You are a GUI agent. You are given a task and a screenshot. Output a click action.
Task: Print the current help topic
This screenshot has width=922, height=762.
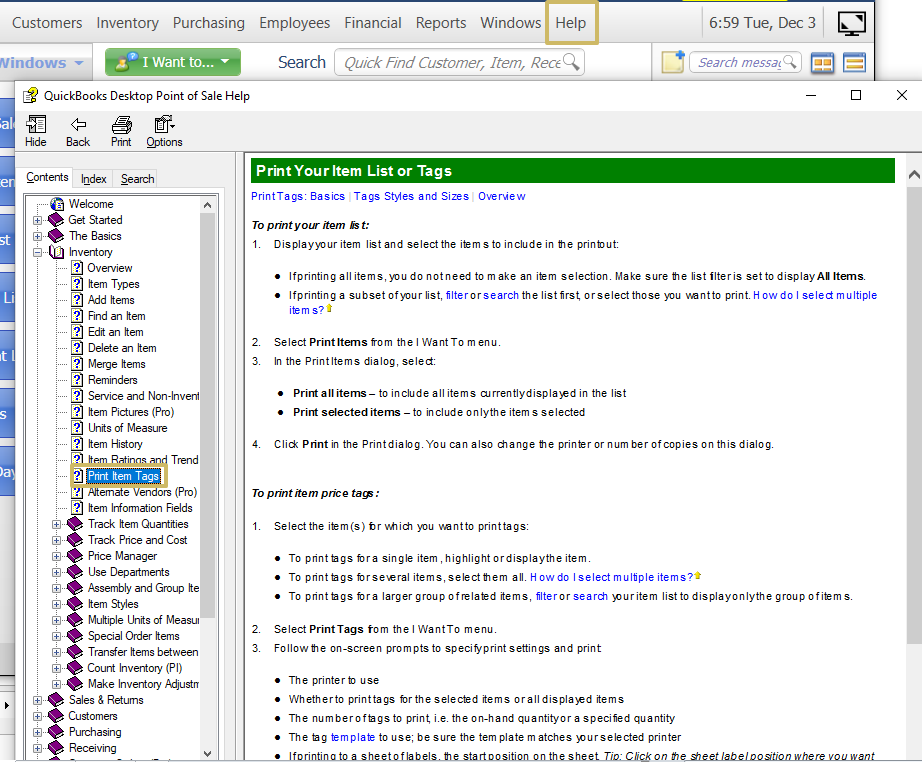pyautogui.click(x=120, y=131)
